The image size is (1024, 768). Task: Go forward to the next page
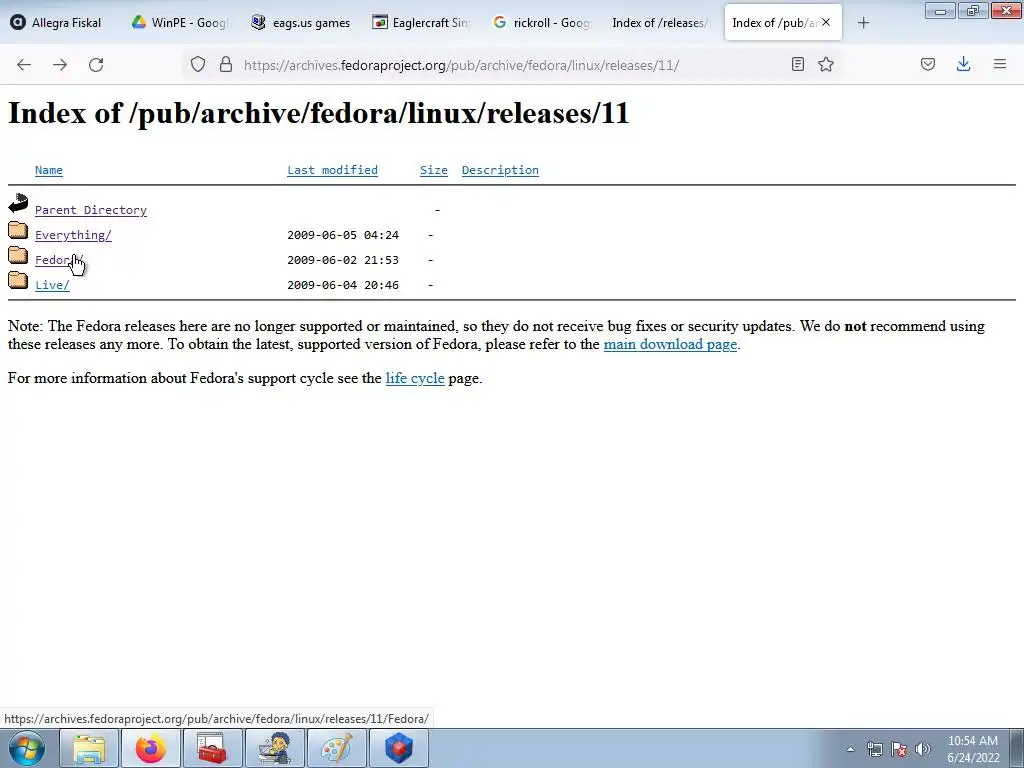click(60, 64)
